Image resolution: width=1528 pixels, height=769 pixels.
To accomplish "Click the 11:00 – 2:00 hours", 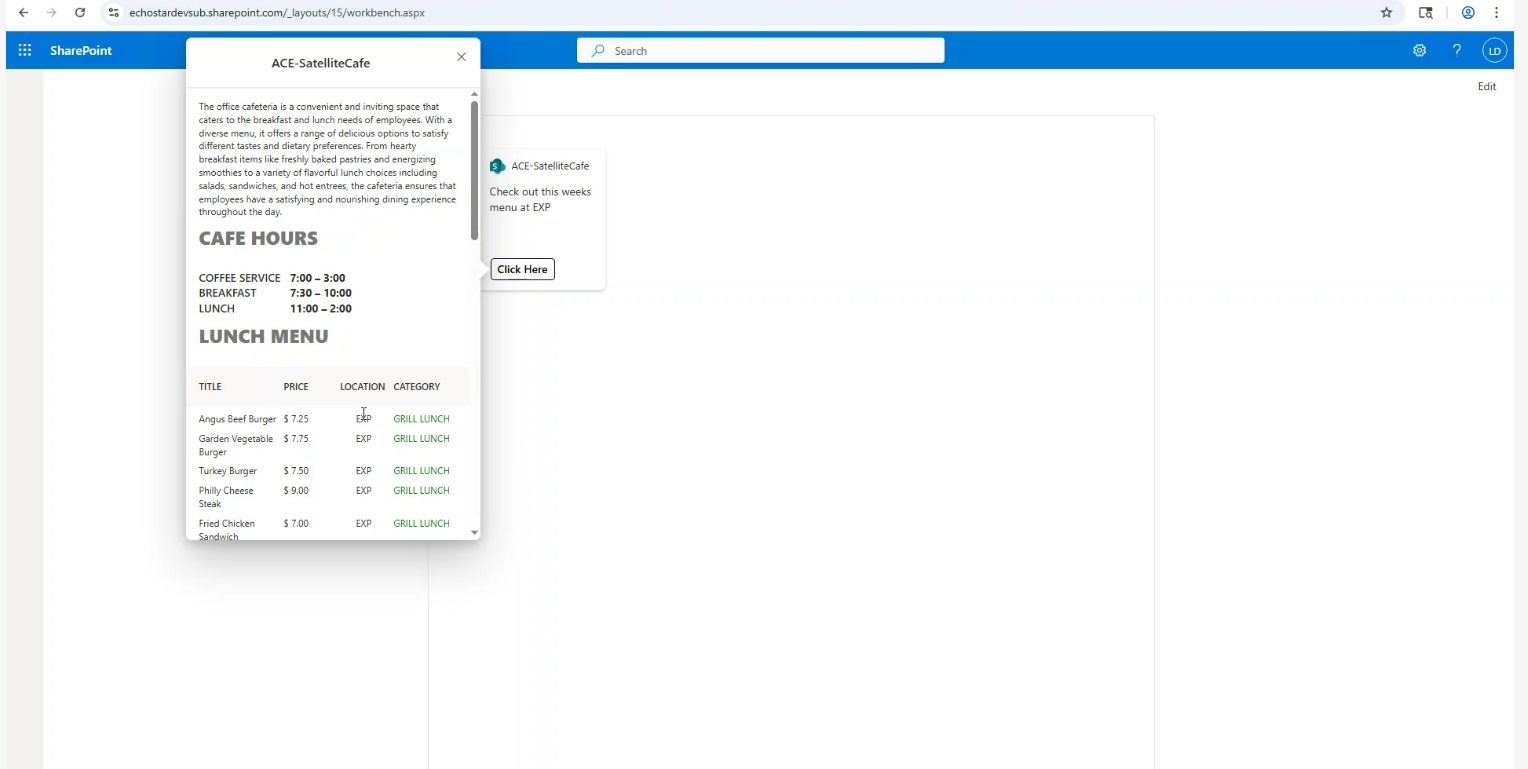I will click(320, 309).
